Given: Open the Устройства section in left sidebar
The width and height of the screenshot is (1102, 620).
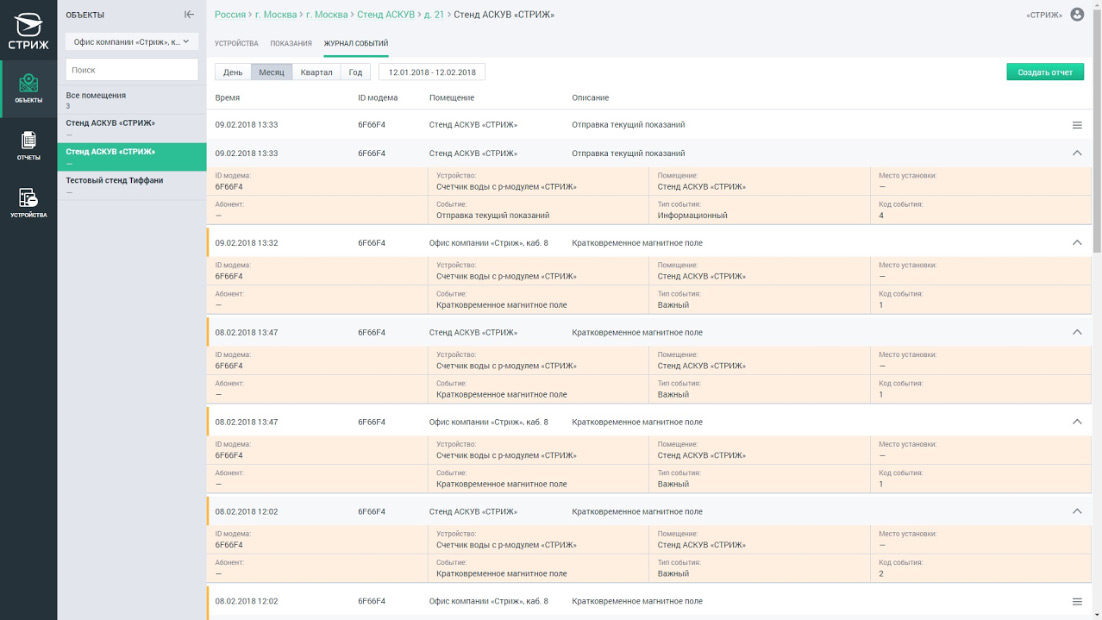Looking at the screenshot, I should pyautogui.click(x=28, y=203).
